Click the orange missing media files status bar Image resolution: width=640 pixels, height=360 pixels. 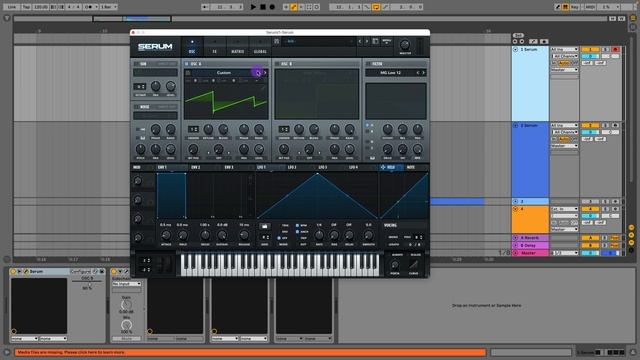click(251, 352)
